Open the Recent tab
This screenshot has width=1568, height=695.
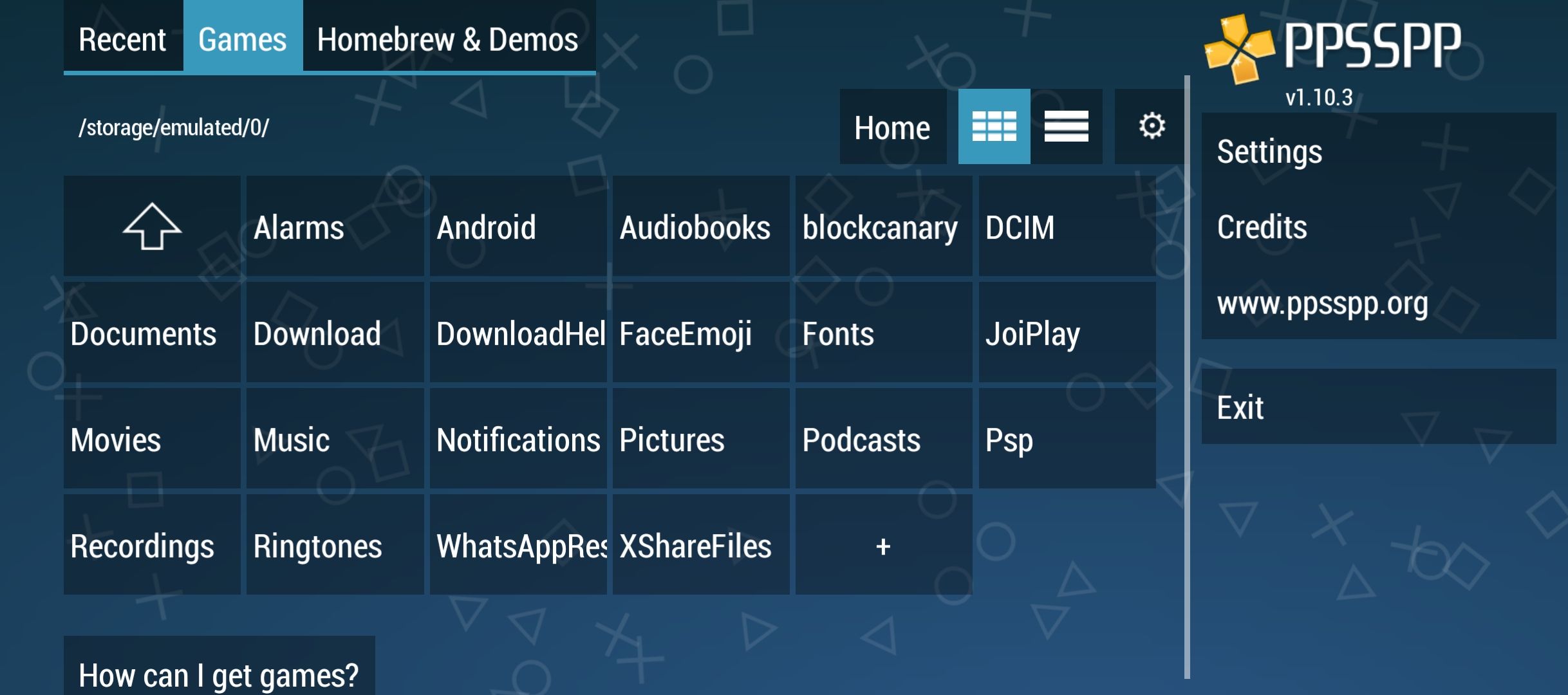coord(123,39)
